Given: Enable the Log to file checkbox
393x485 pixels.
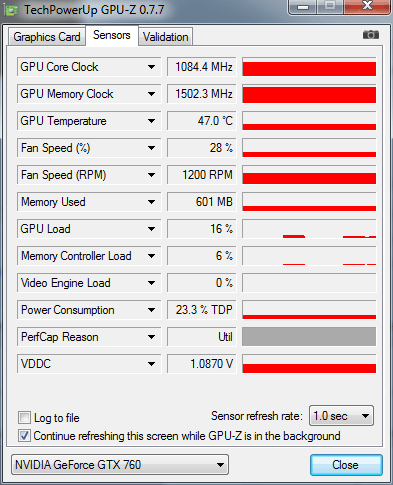Looking at the screenshot, I should (24, 417).
